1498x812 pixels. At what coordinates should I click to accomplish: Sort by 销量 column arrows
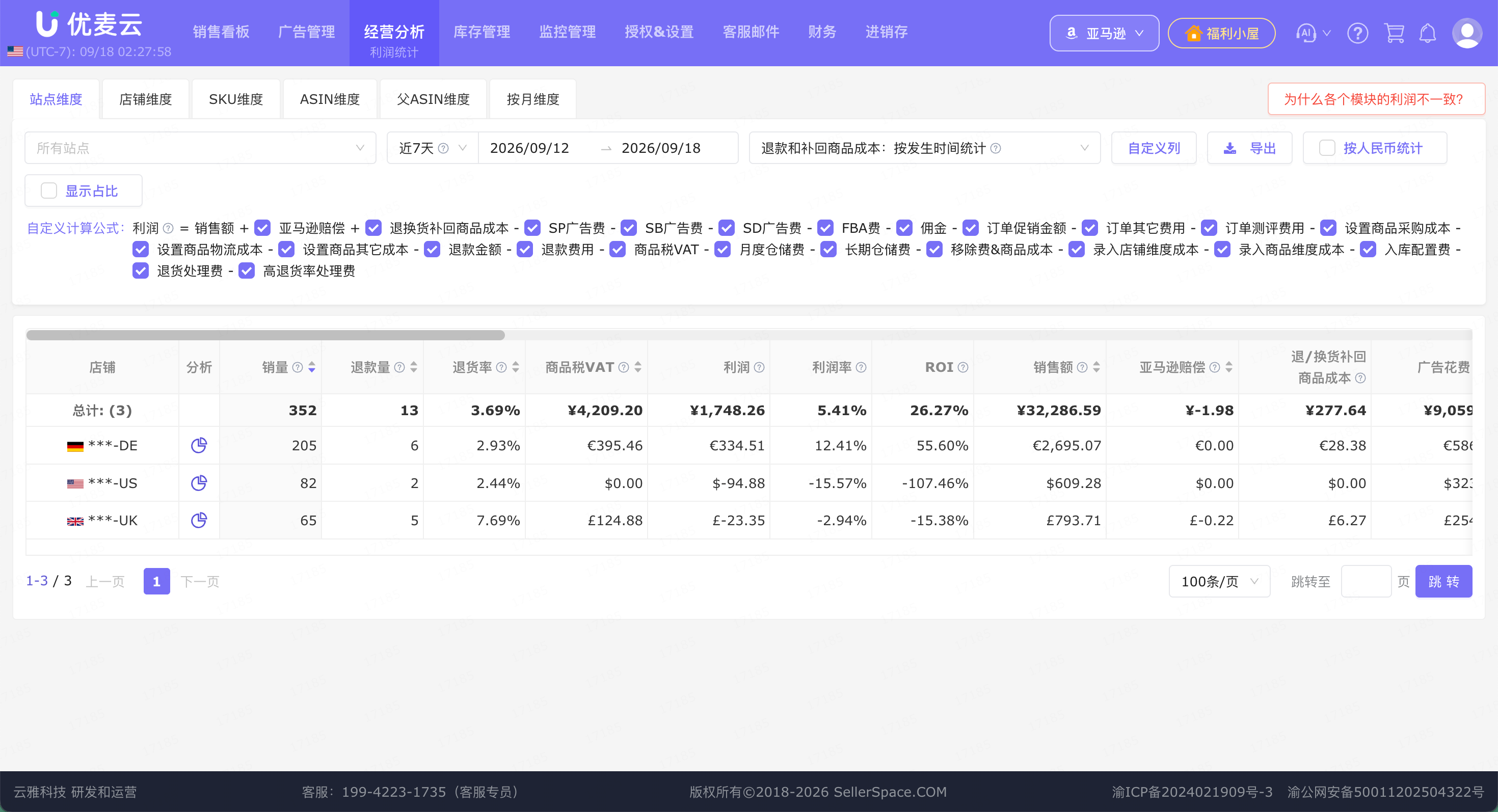click(312, 367)
